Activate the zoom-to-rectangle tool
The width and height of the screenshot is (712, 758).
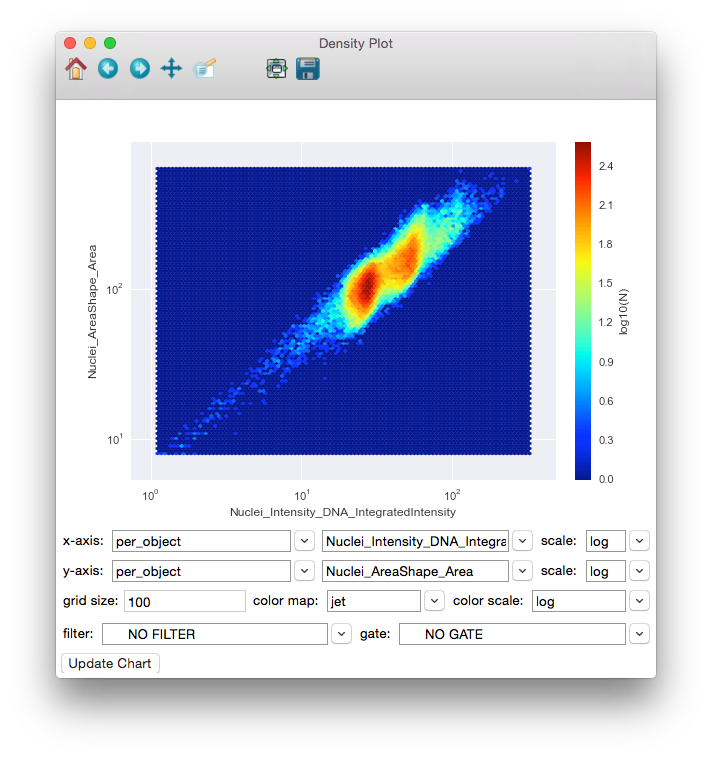[205, 68]
